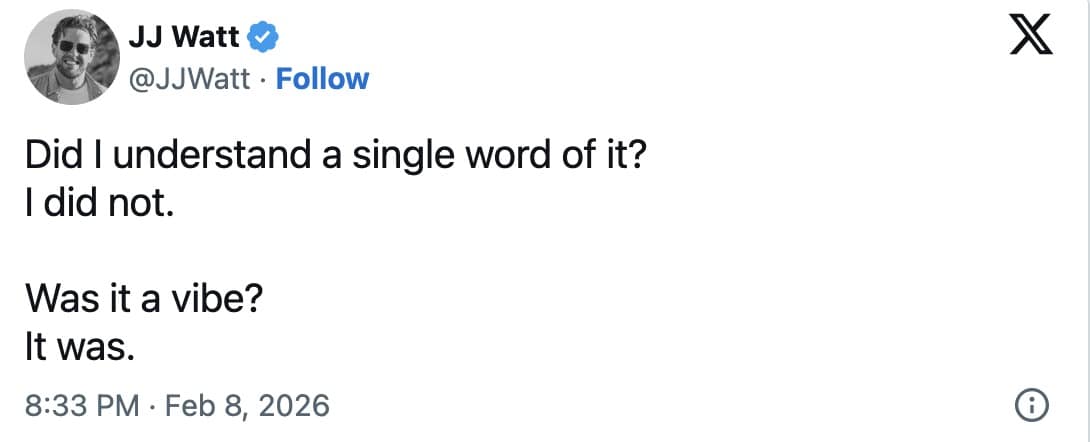Click the sunglasses in the avatar photo

(x=72, y=47)
